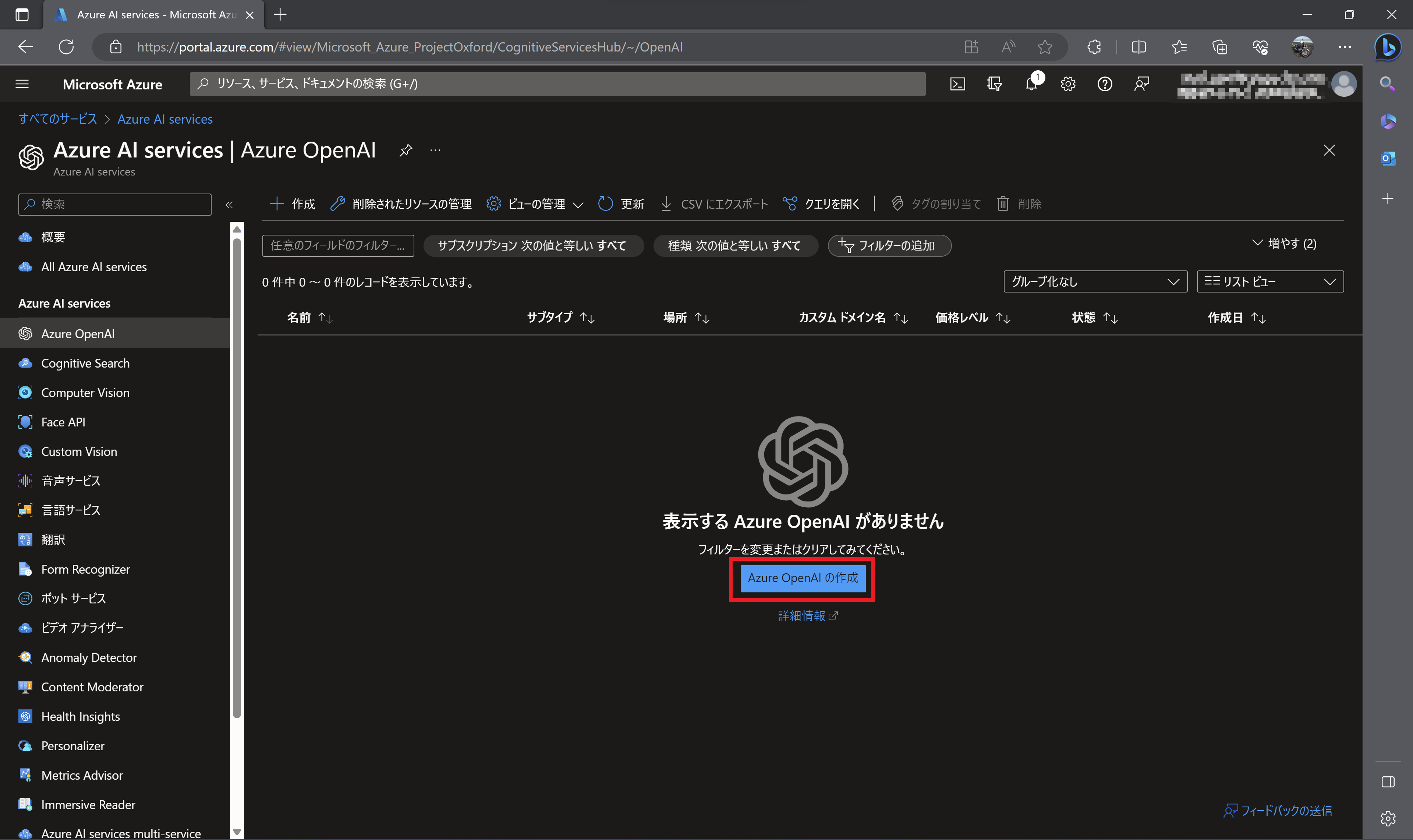Screen dimensions: 1413x840
Task: Open the グループ化なし dropdown
Action: (x=1095, y=281)
